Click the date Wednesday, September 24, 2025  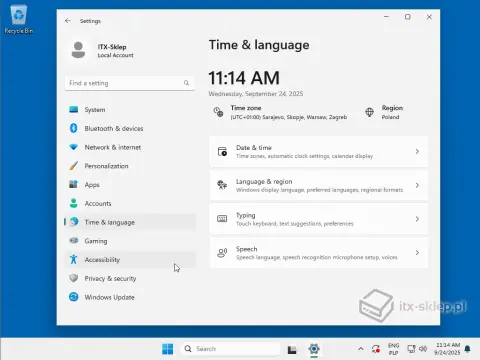tap(256, 94)
